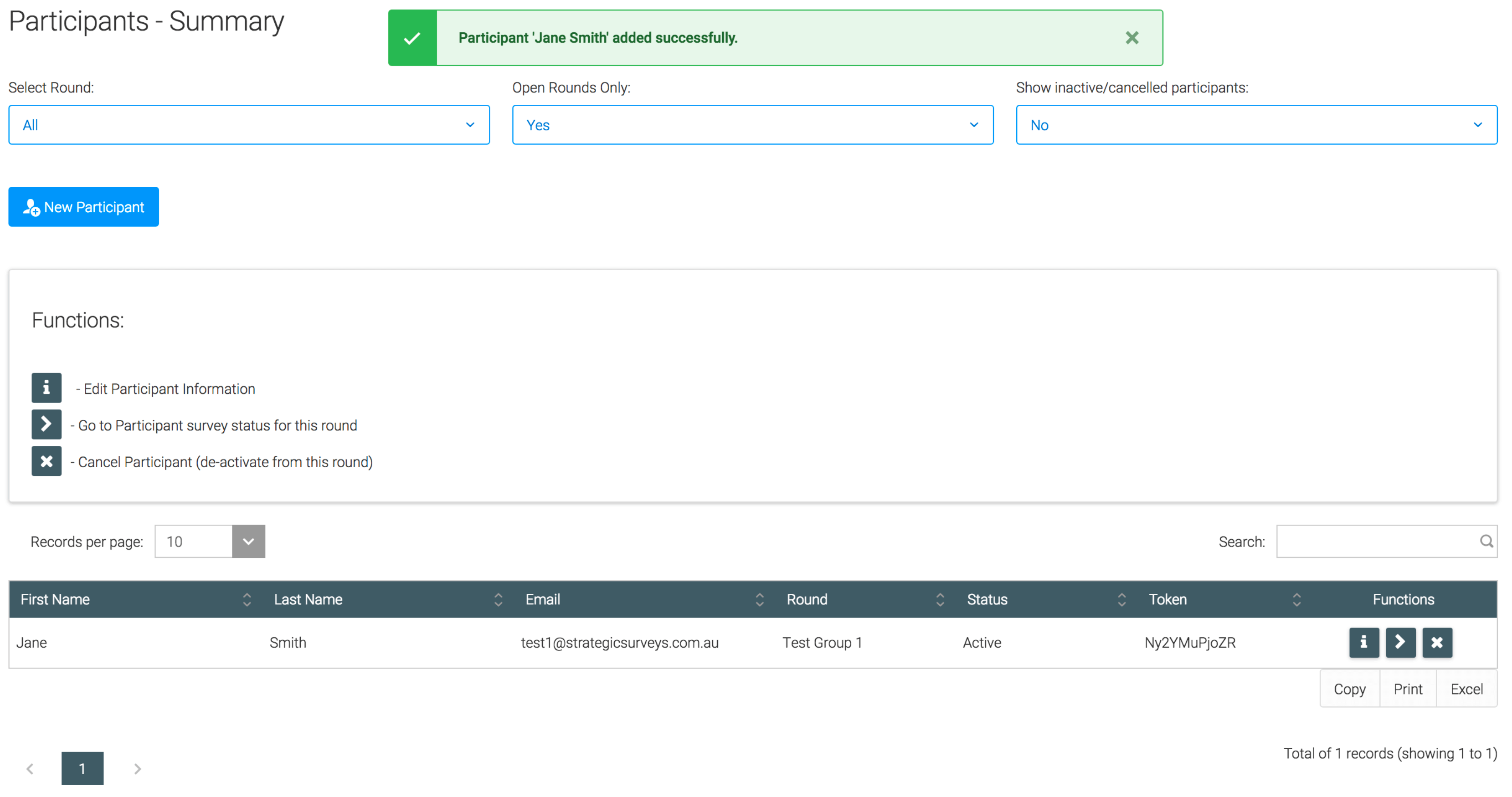Select page 1 in pagination
The width and height of the screenshot is (1512, 797).
click(82, 768)
